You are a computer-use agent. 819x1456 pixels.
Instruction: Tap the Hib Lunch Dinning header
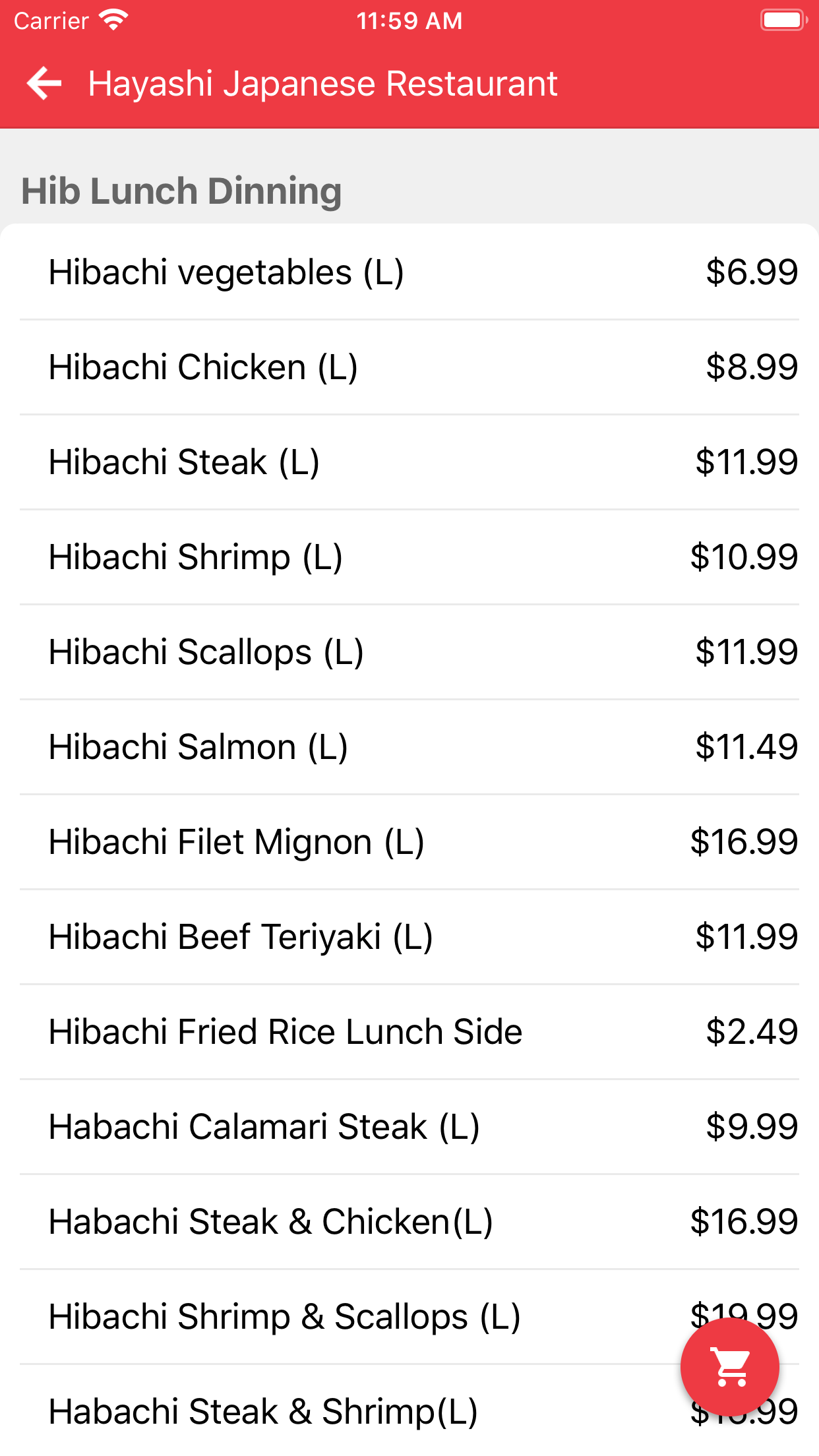181,191
